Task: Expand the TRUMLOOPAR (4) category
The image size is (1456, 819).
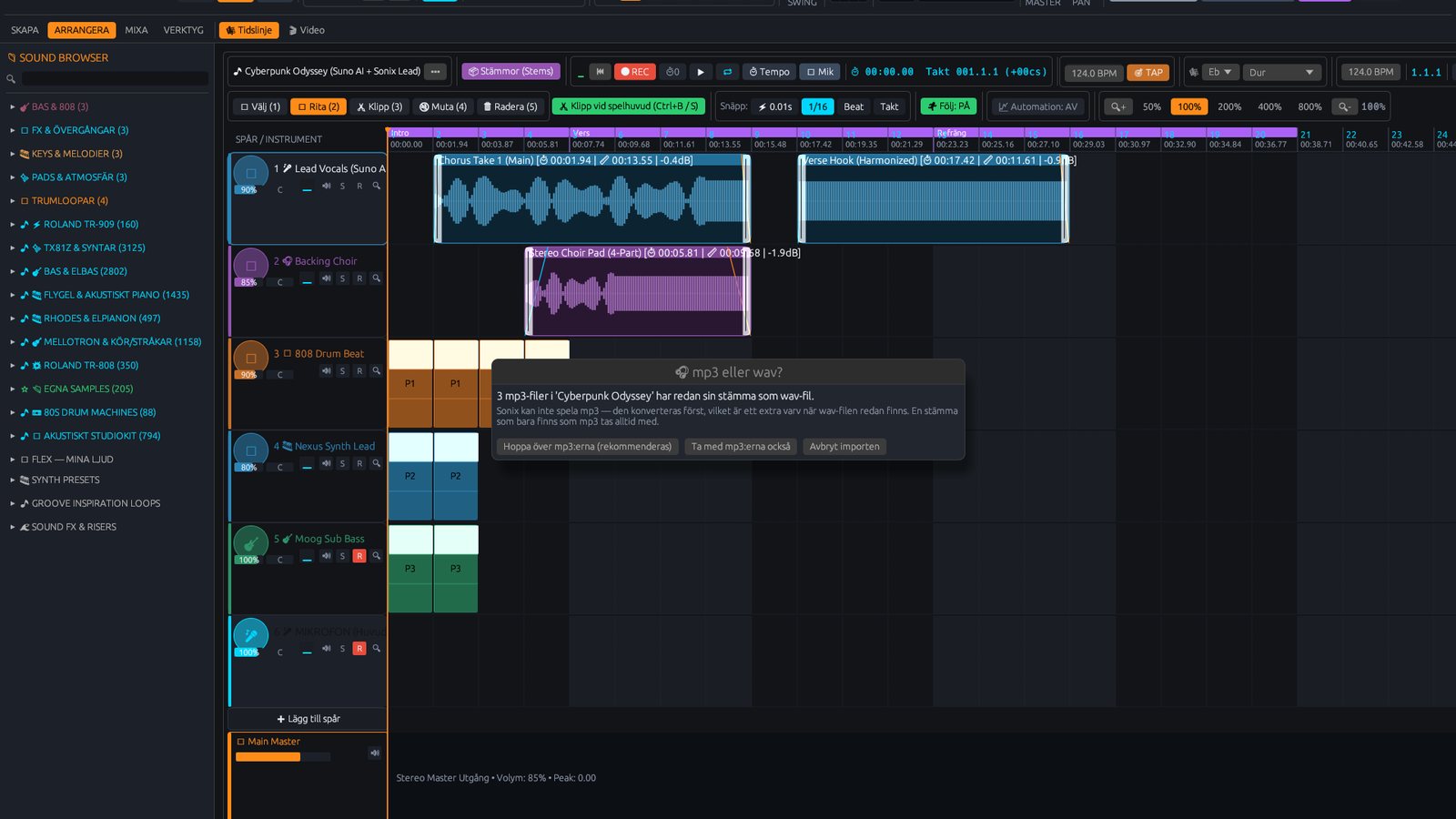Action: 13,201
